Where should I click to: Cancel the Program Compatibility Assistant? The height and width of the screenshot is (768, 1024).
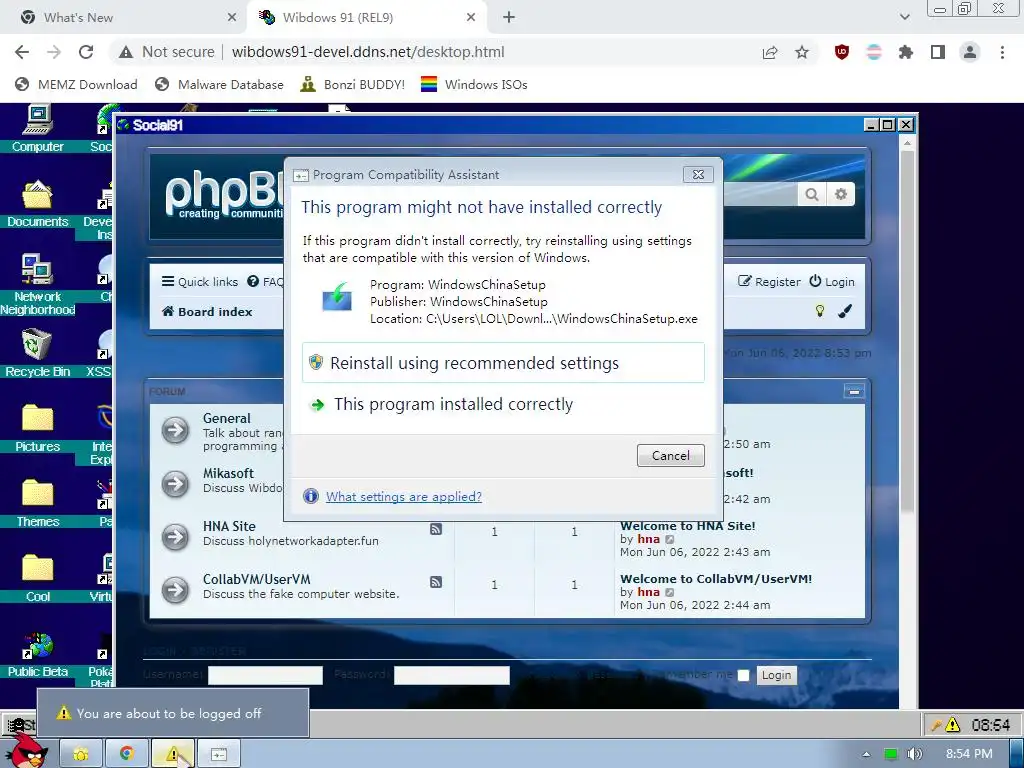[671, 456]
